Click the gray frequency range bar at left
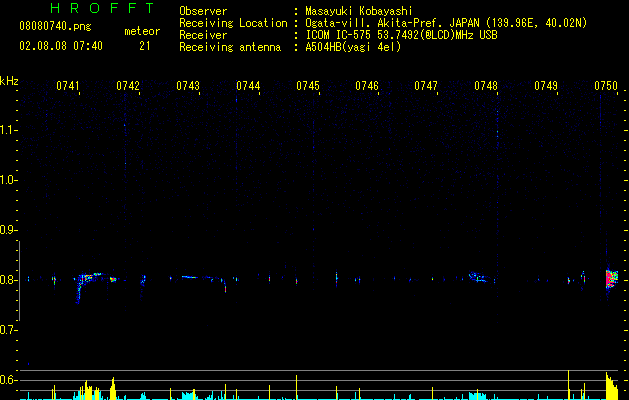 [x=19, y=281]
